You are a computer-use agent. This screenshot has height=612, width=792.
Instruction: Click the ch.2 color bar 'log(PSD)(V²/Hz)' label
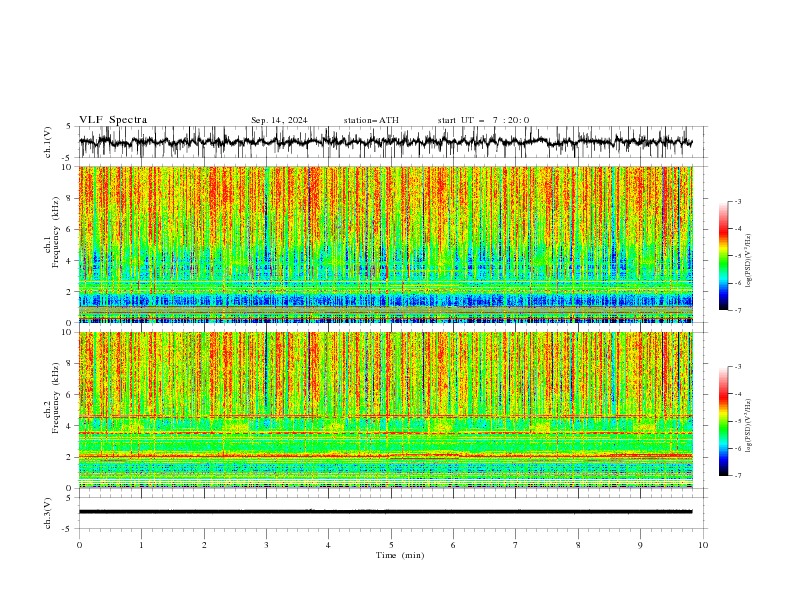click(x=749, y=426)
